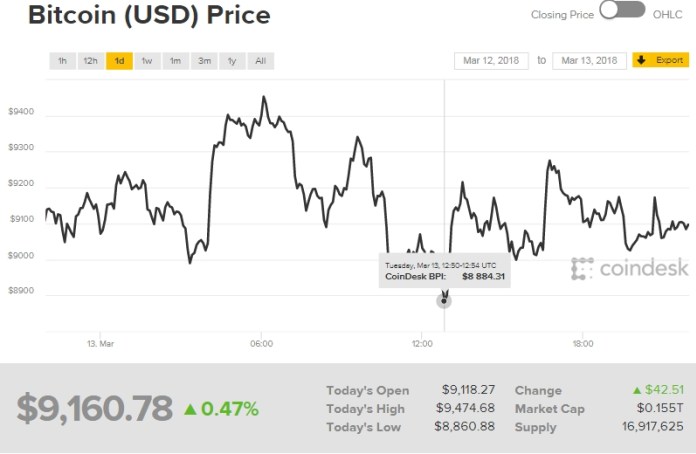Click the gray data point marker on chart
This screenshot has height=454, width=696.
tap(444, 301)
